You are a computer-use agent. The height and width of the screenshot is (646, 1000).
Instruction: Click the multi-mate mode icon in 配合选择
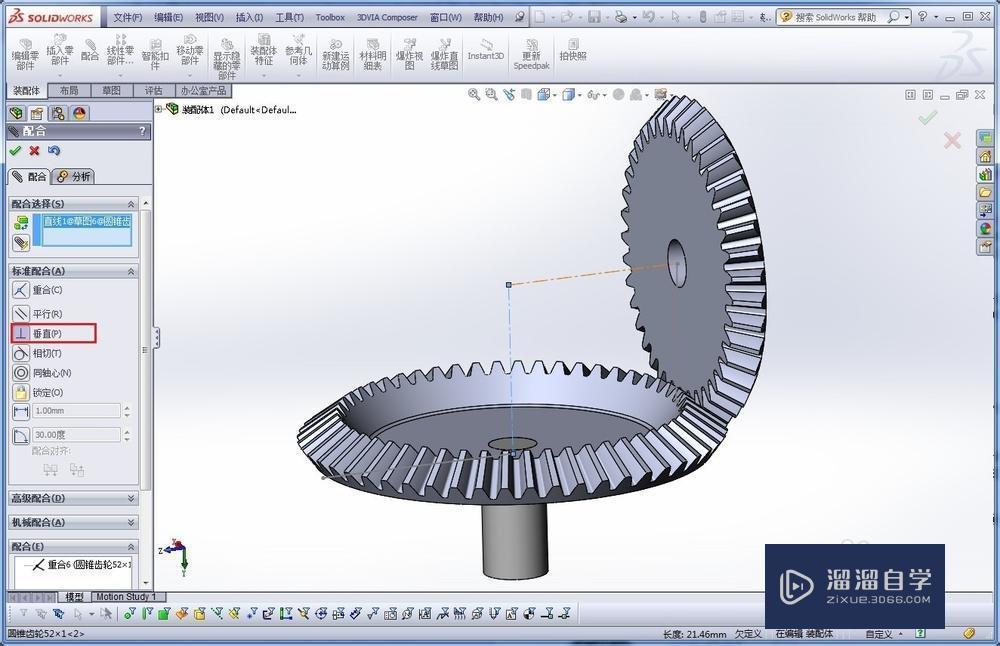click(21, 244)
